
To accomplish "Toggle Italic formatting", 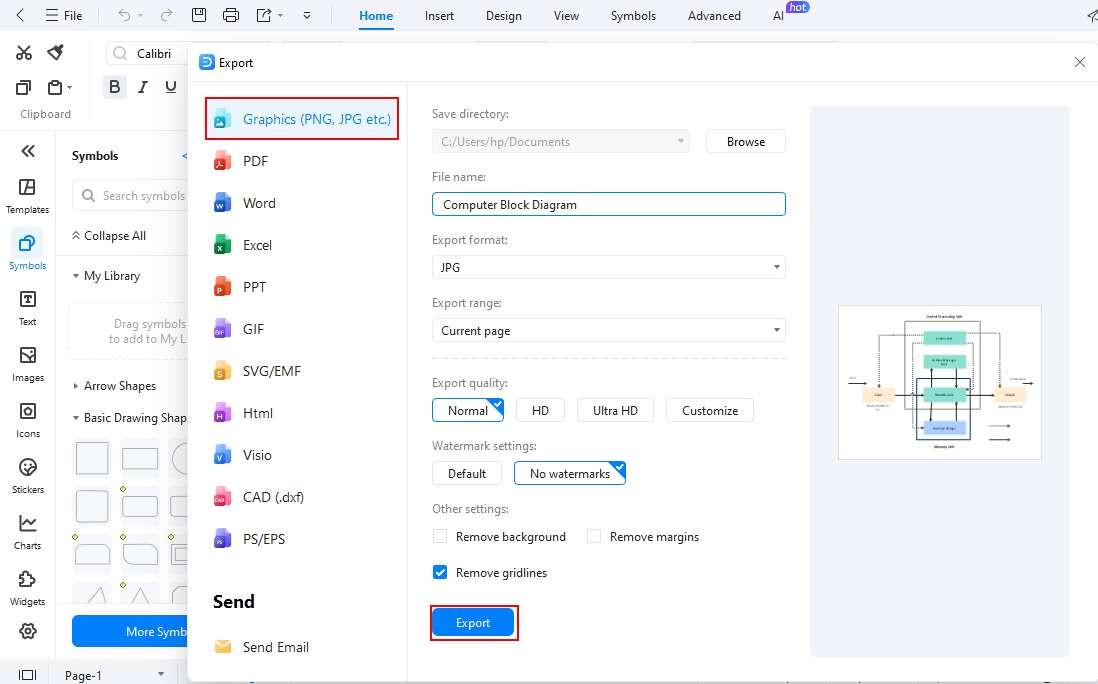I will 143,87.
